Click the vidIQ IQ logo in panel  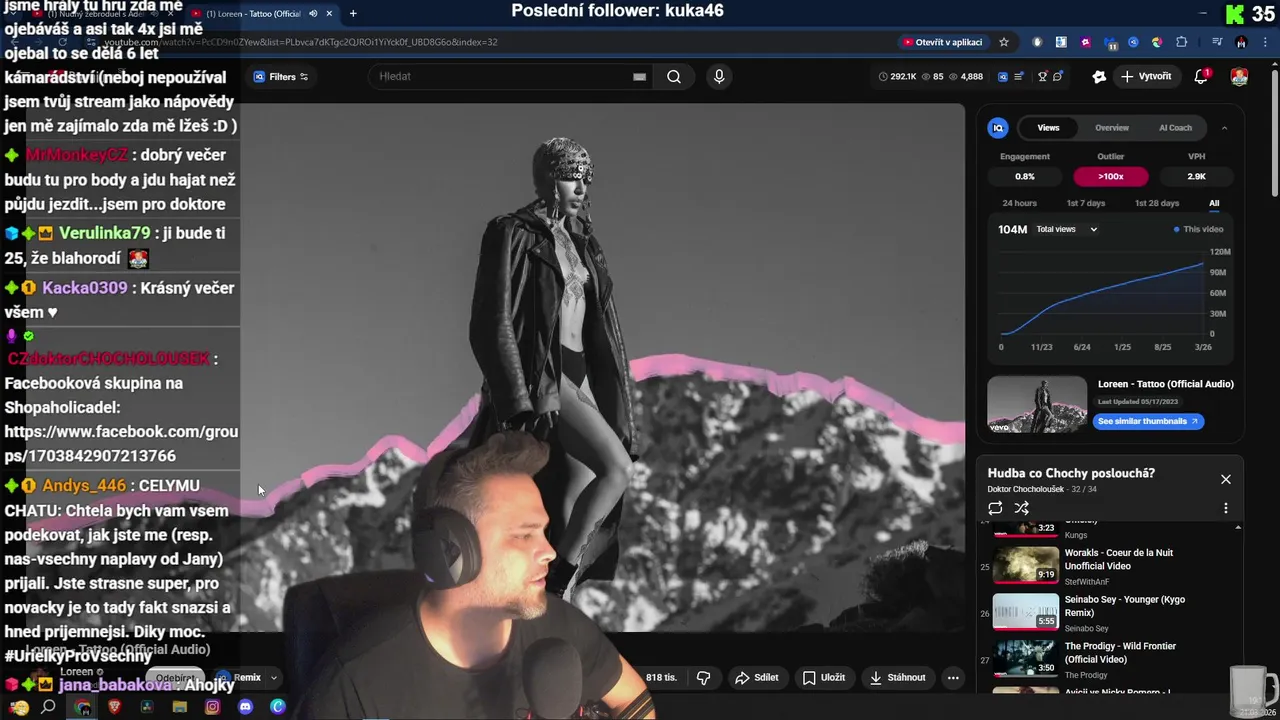coord(998,128)
